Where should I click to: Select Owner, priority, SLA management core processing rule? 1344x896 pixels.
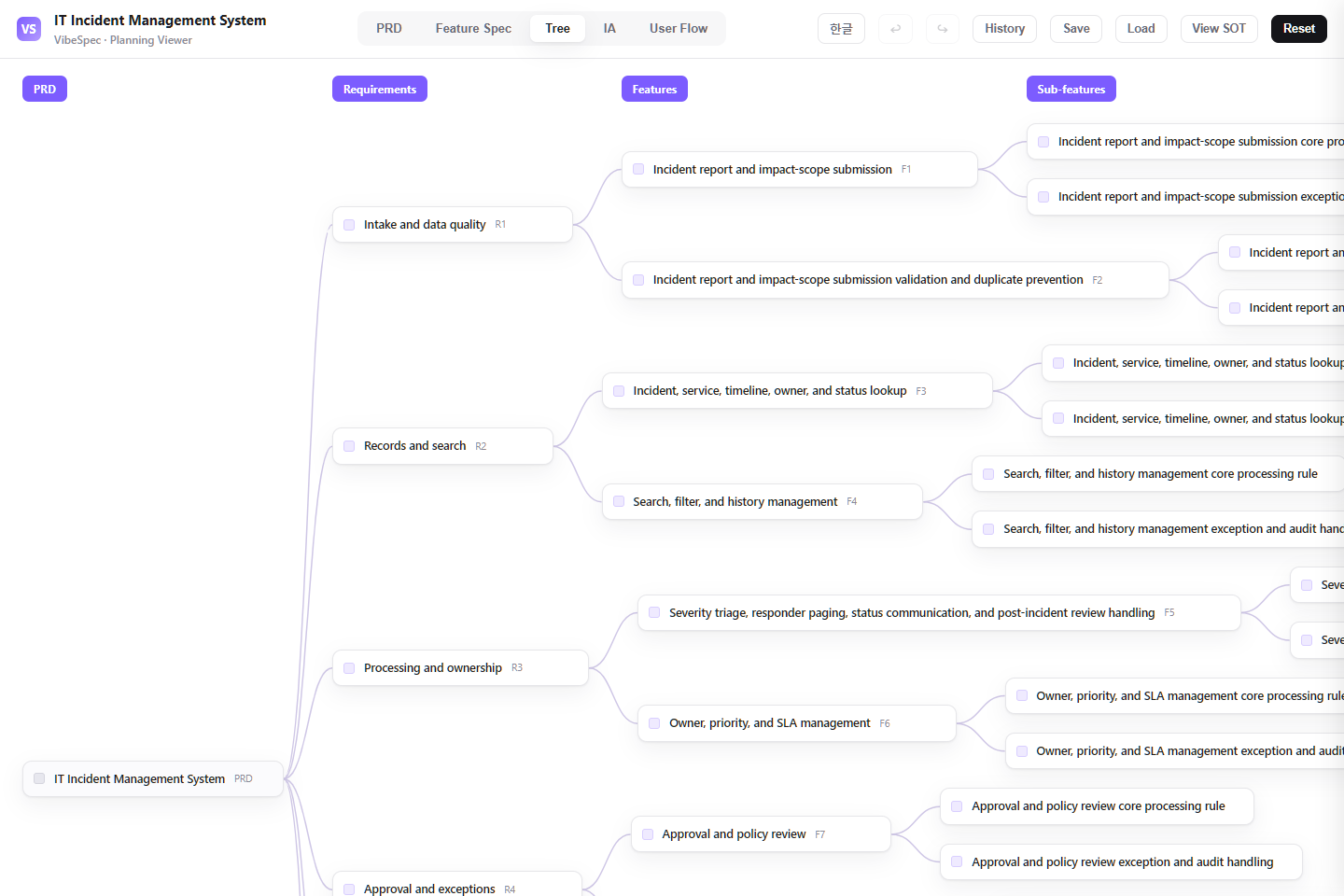coord(1175,696)
